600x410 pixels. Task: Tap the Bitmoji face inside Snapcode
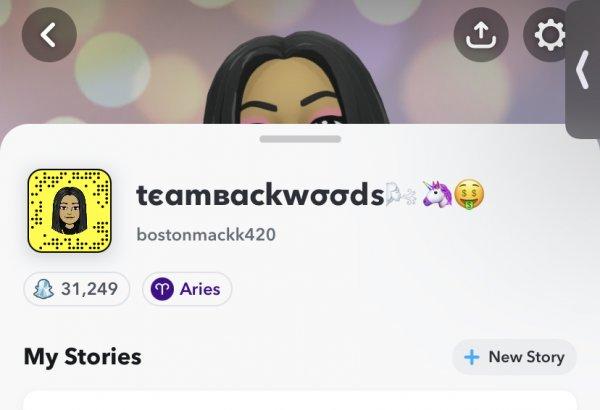tap(70, 211)
